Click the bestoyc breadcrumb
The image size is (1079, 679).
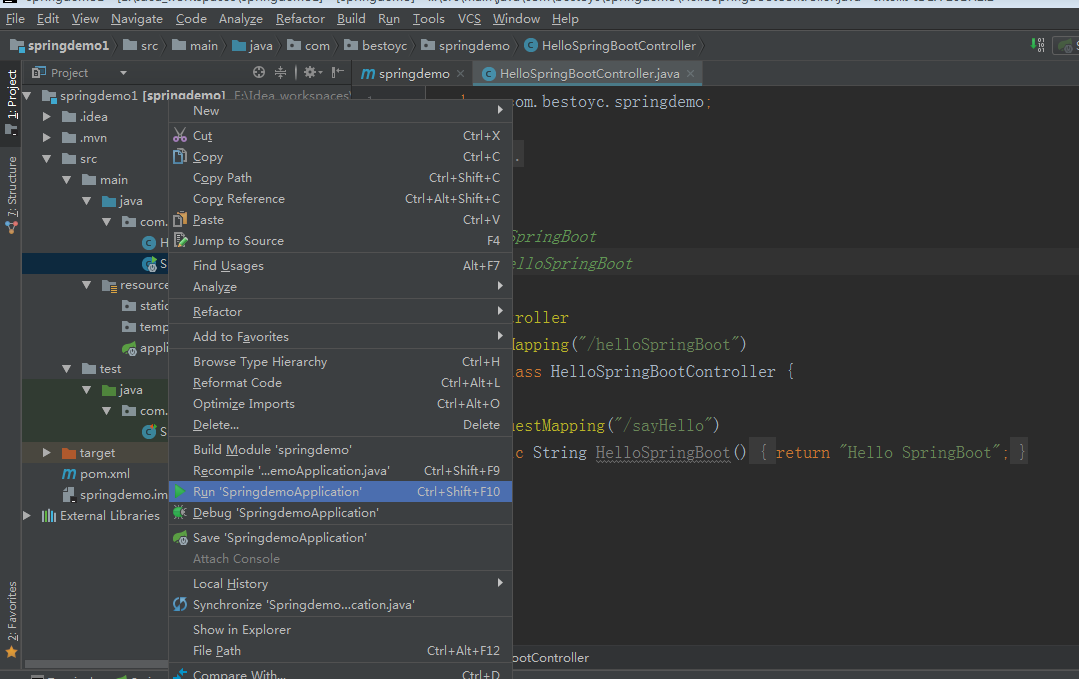[376, 45]
